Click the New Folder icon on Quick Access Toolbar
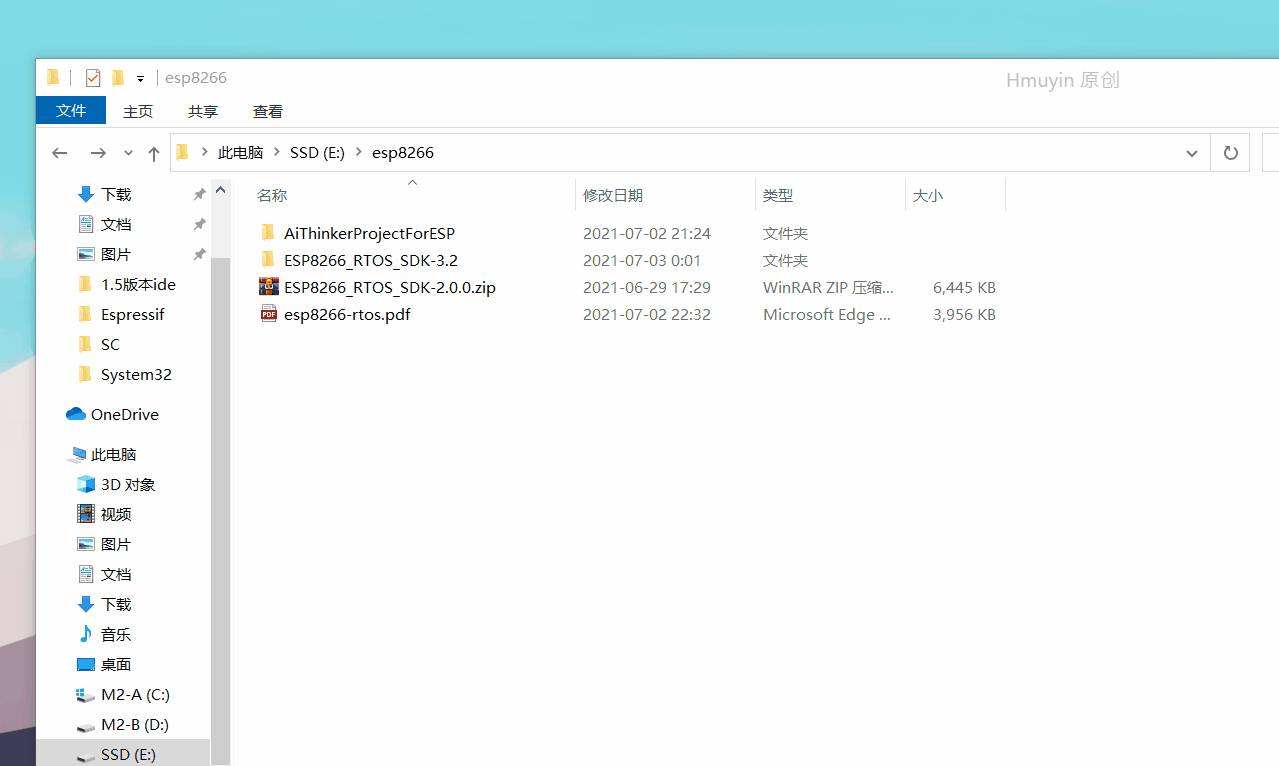The height and width of the screenshot is (766, 1279). [117, 77]
